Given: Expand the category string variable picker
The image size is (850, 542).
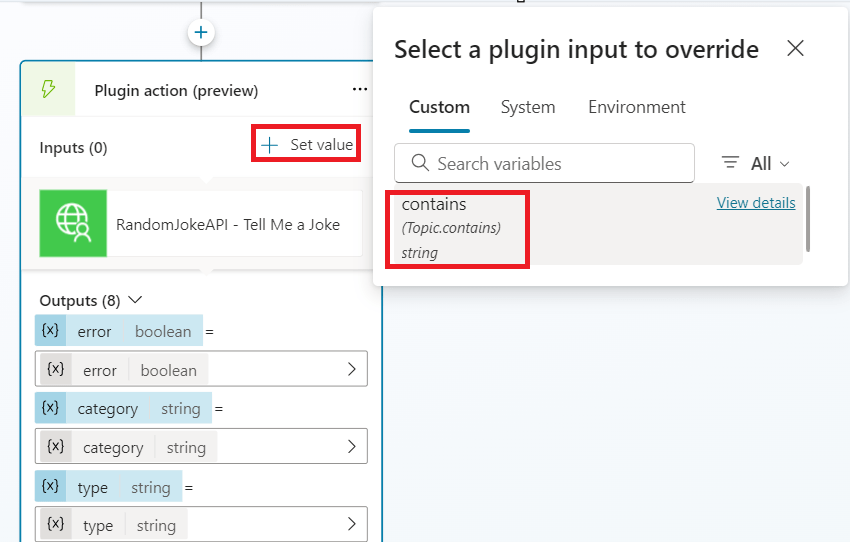Looking at the screenshot, I should point(351,447).
